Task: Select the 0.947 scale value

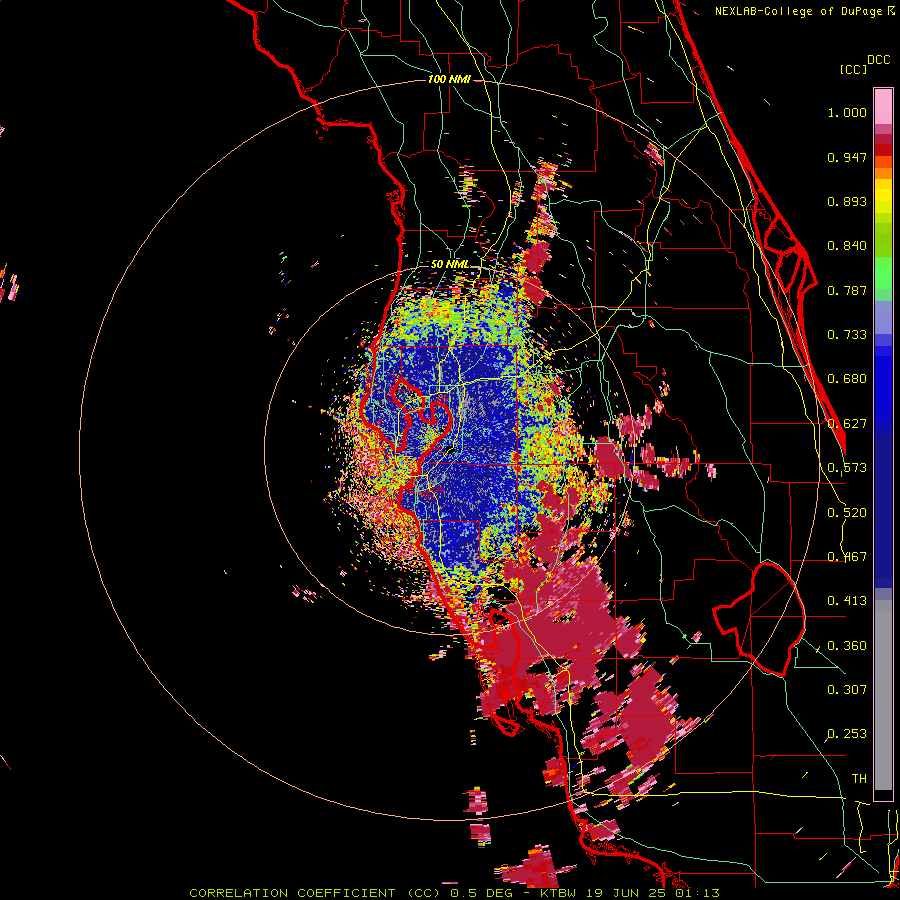Action: pos(847,157)
